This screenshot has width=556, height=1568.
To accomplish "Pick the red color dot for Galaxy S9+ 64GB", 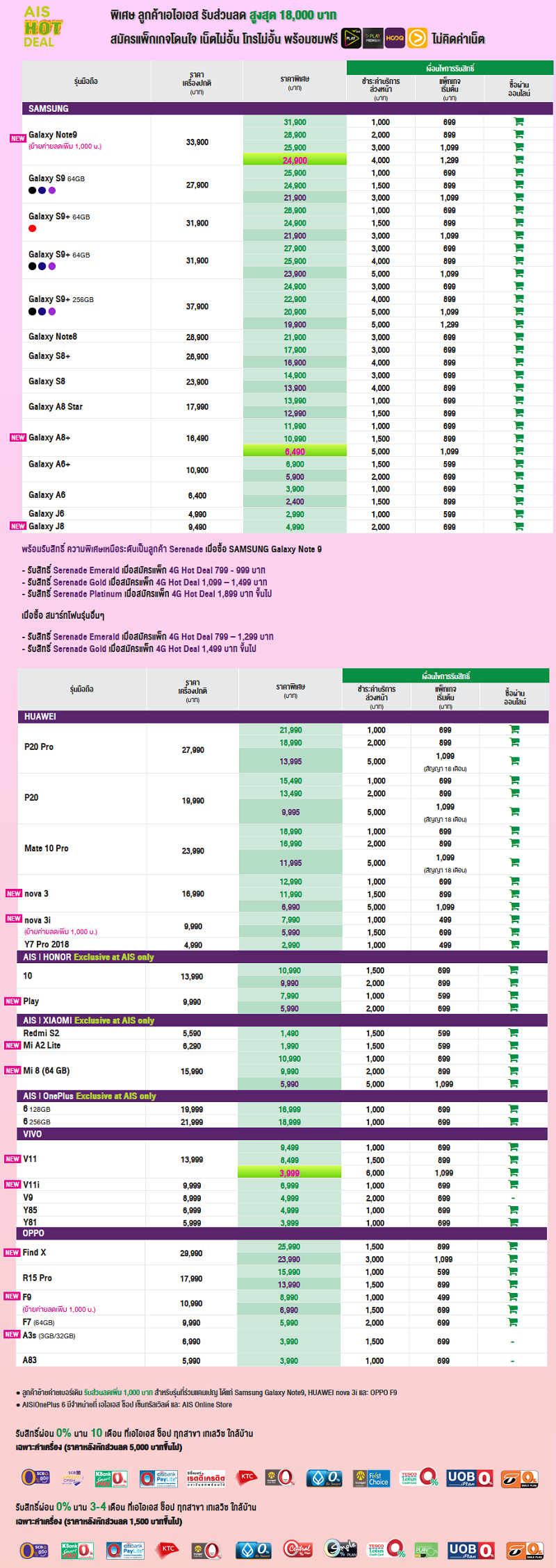I will coord(33,228).
